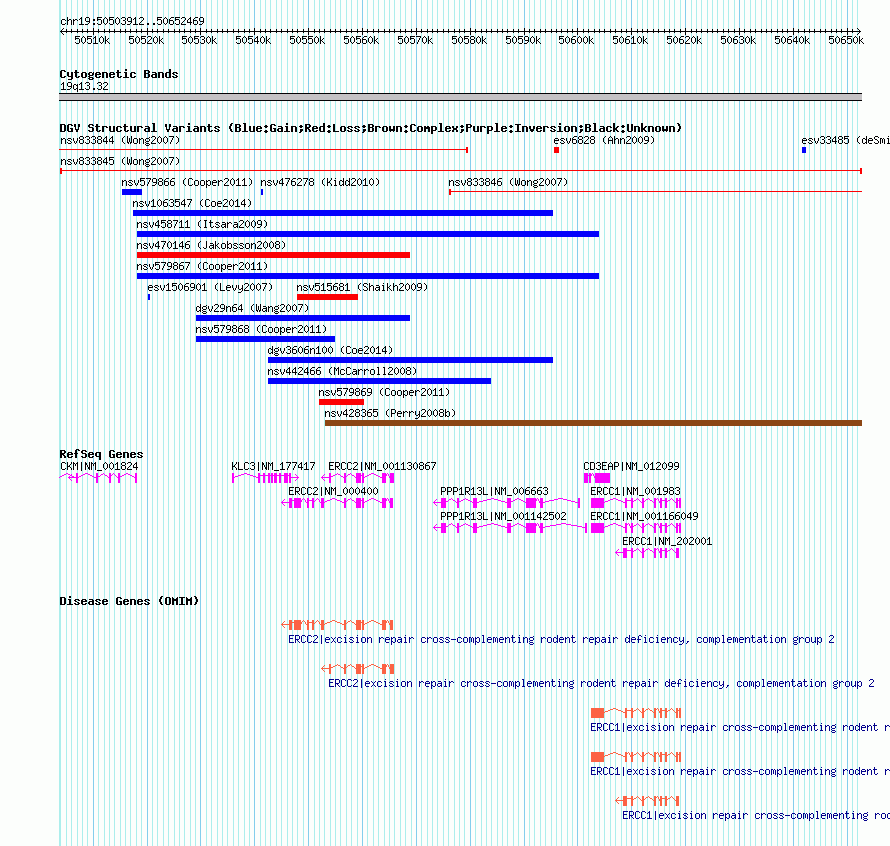Select the dgv3606n100 (Coe2014) label
This screenshot has height=846, width=890.
coord(330,350)
